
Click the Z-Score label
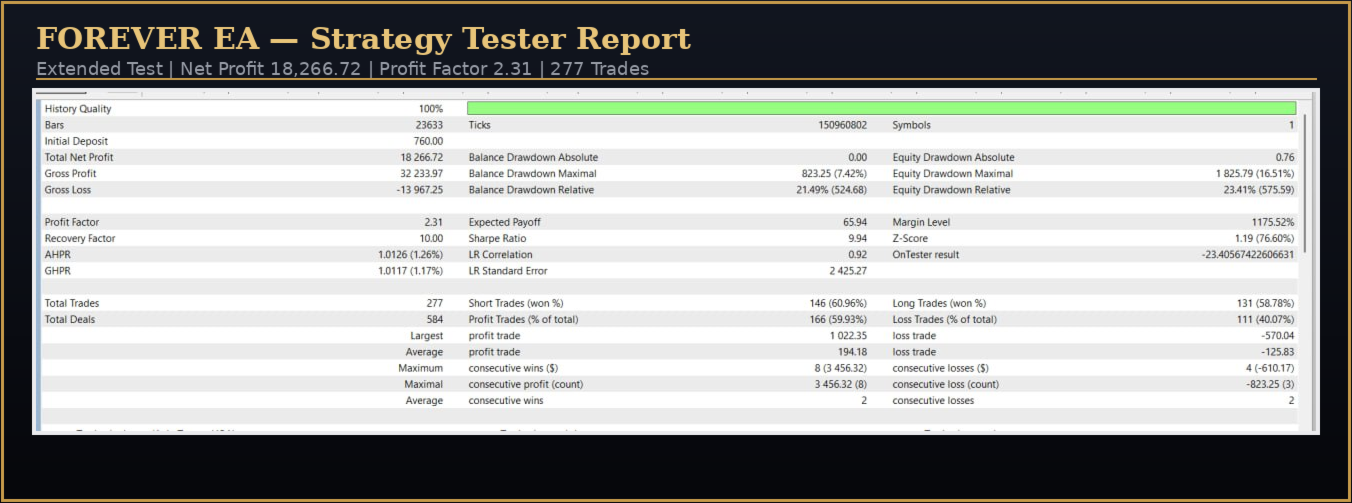[x=909, y=239]
